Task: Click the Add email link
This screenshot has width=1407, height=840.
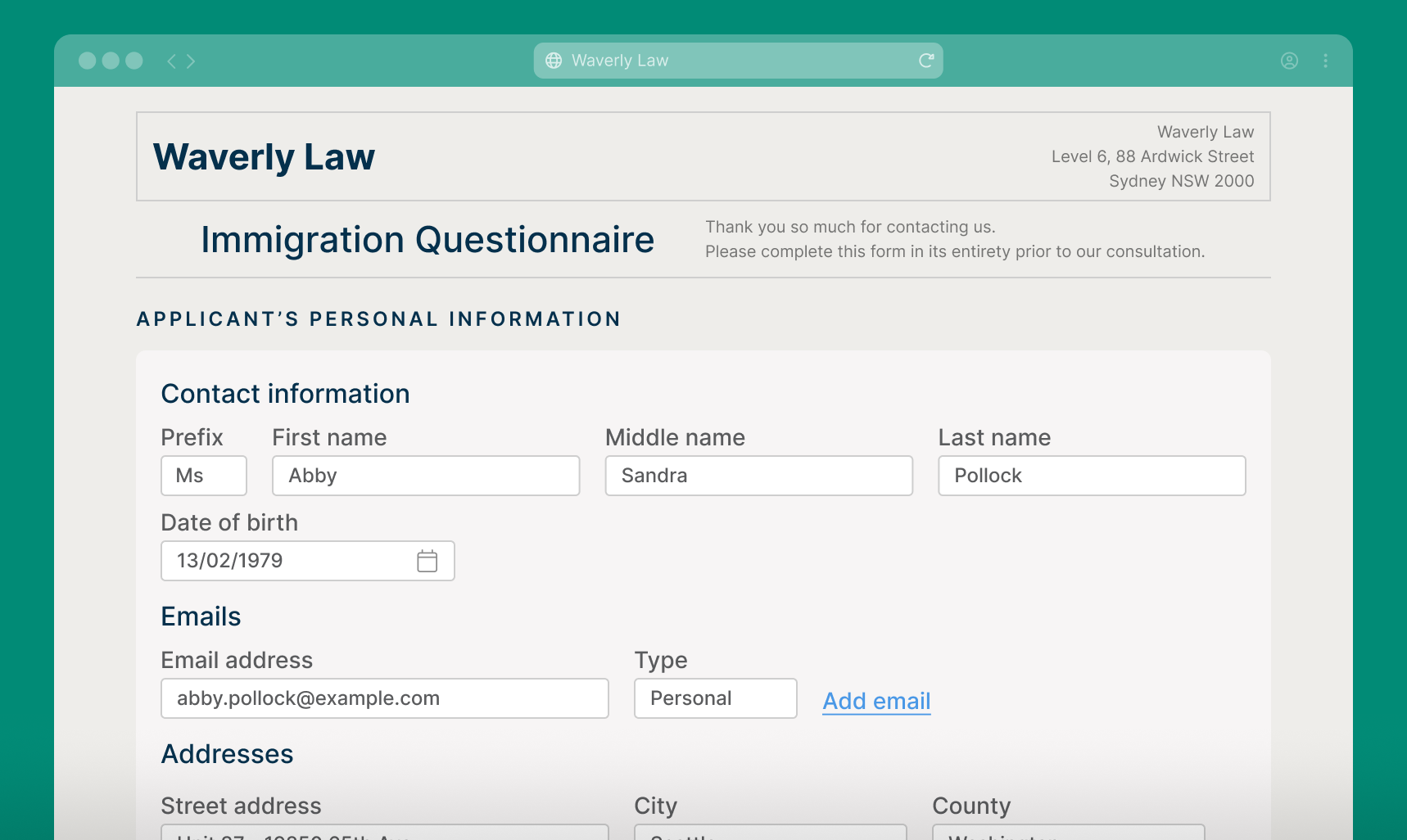Action: [x=876, y=701]
